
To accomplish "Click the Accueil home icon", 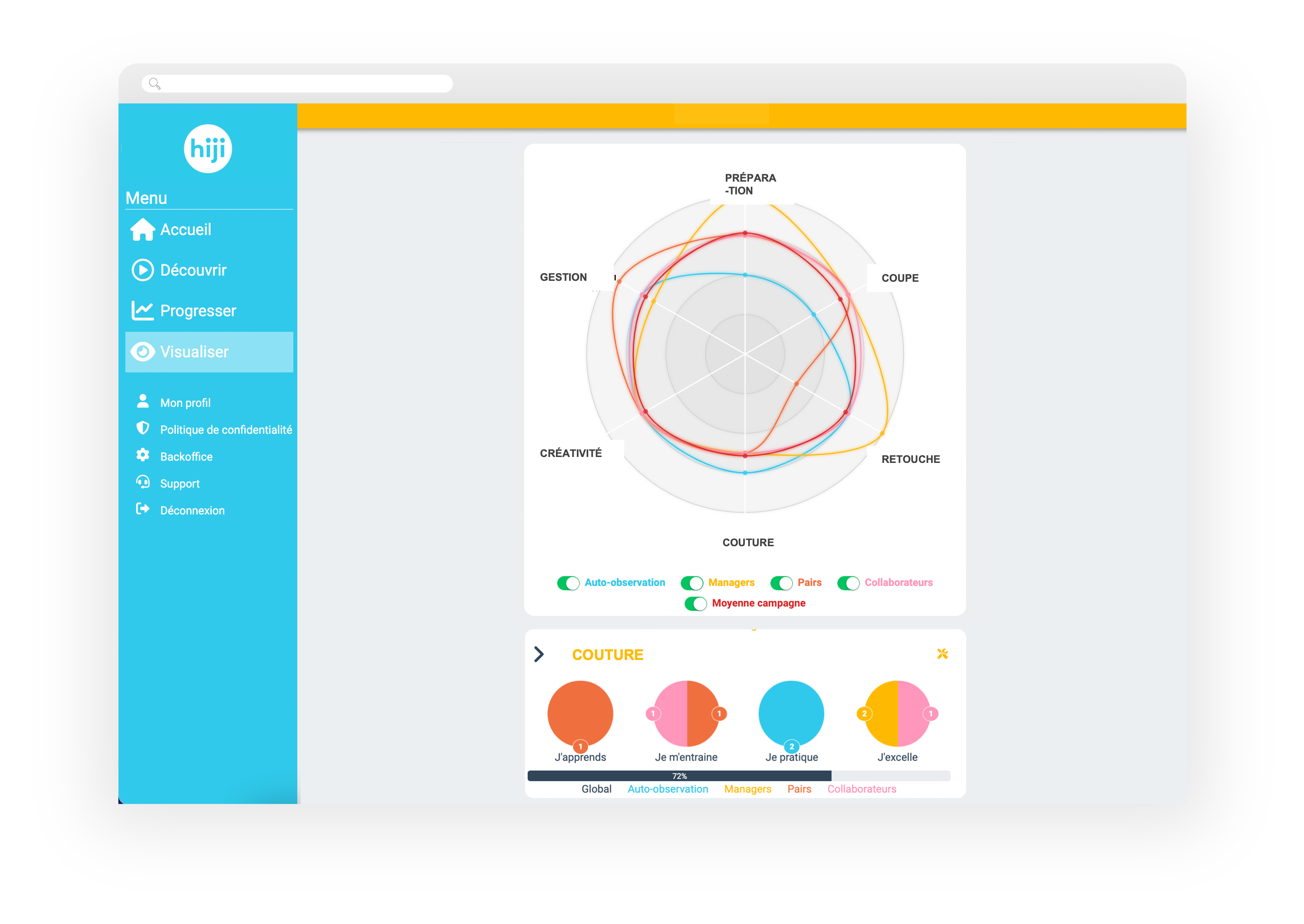I will (143, 230).
